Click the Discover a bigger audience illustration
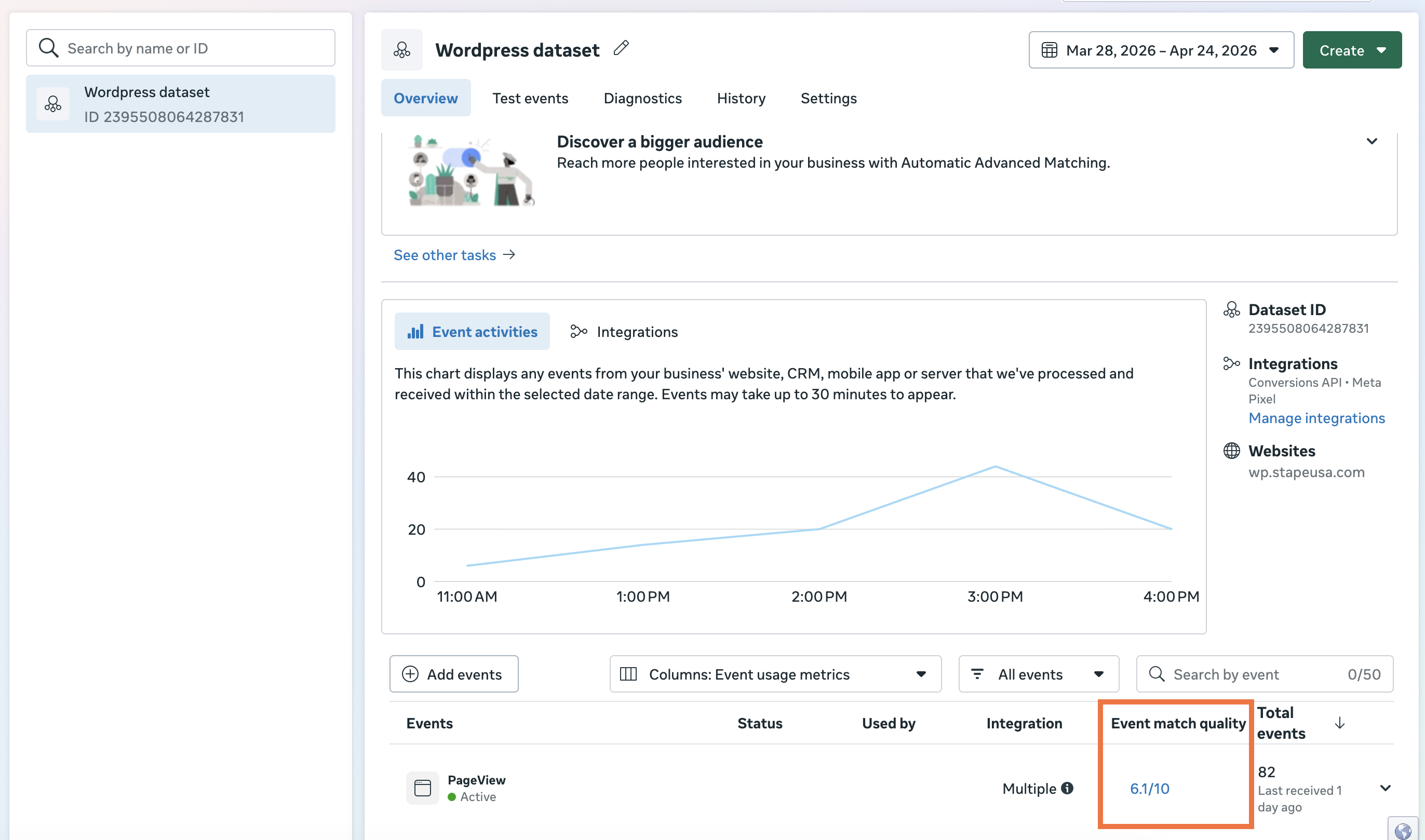Image resolution: width=1425 pixels, height=840 pixels. click(x=471, y=170)
